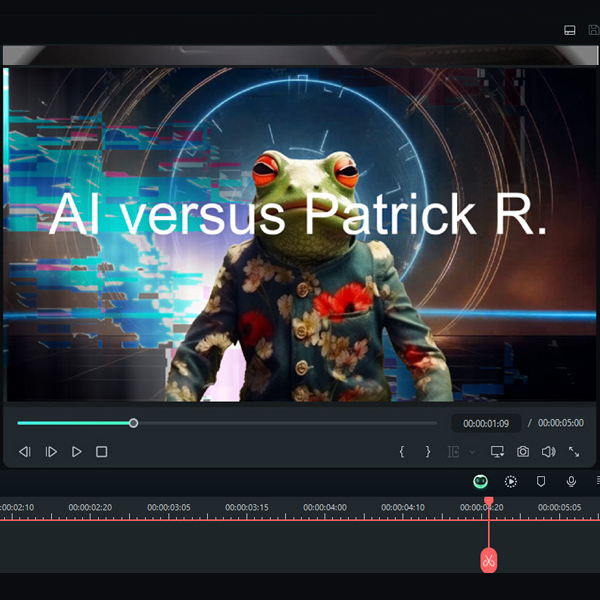Click the next frame play button
The image size is (600, 600).
pos(51,452)
